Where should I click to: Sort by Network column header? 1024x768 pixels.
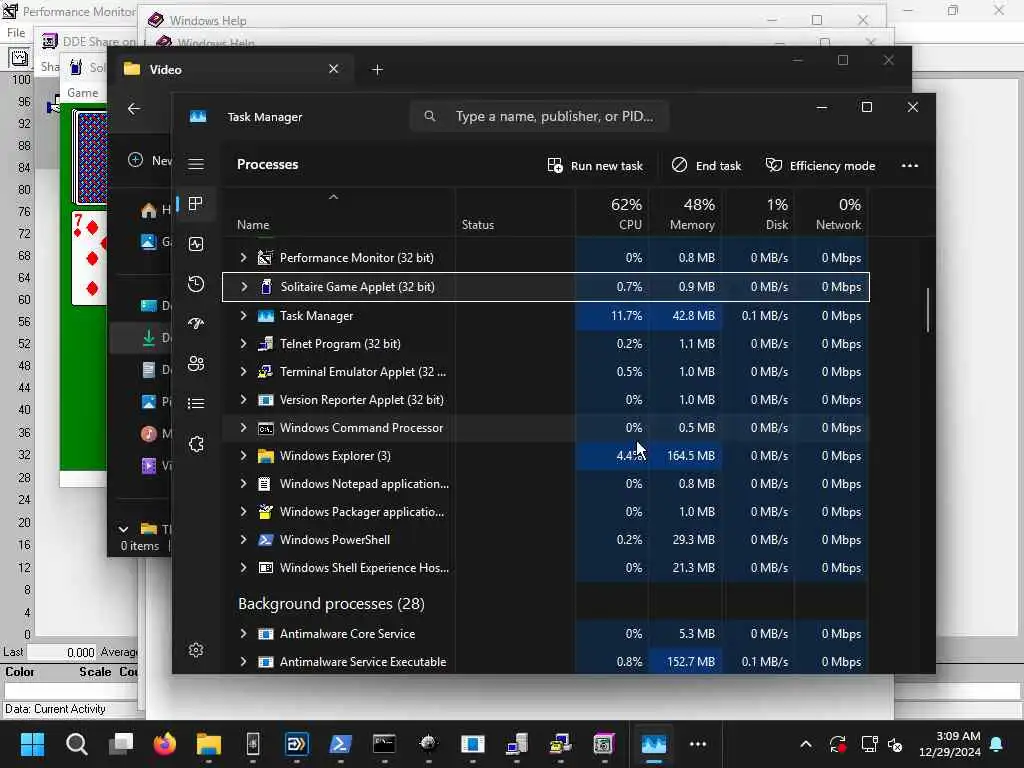coord(831,214)
